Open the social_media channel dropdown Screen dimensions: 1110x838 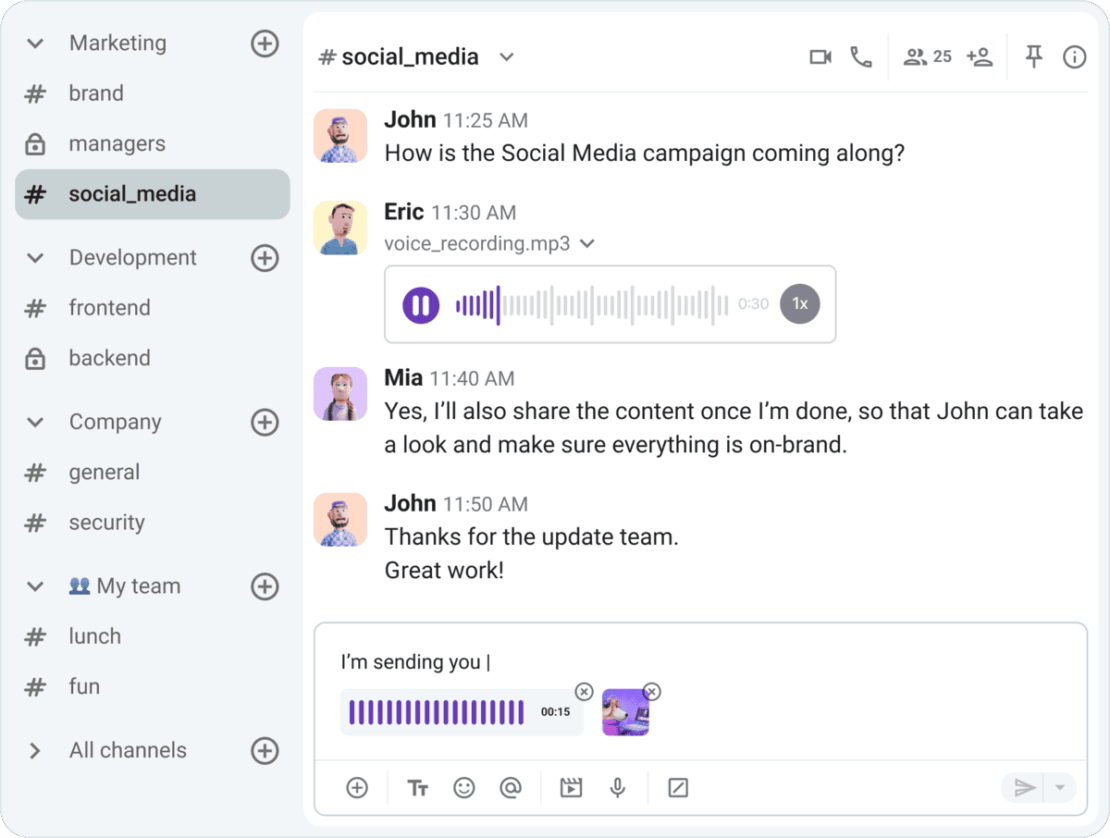pos(507,57)
